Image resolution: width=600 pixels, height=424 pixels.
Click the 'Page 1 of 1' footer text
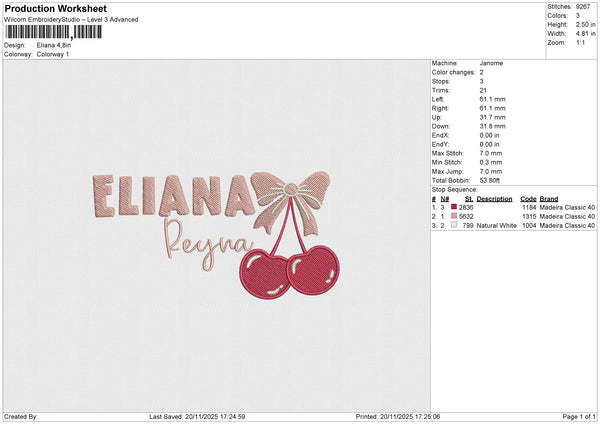(x=579, y=417)
